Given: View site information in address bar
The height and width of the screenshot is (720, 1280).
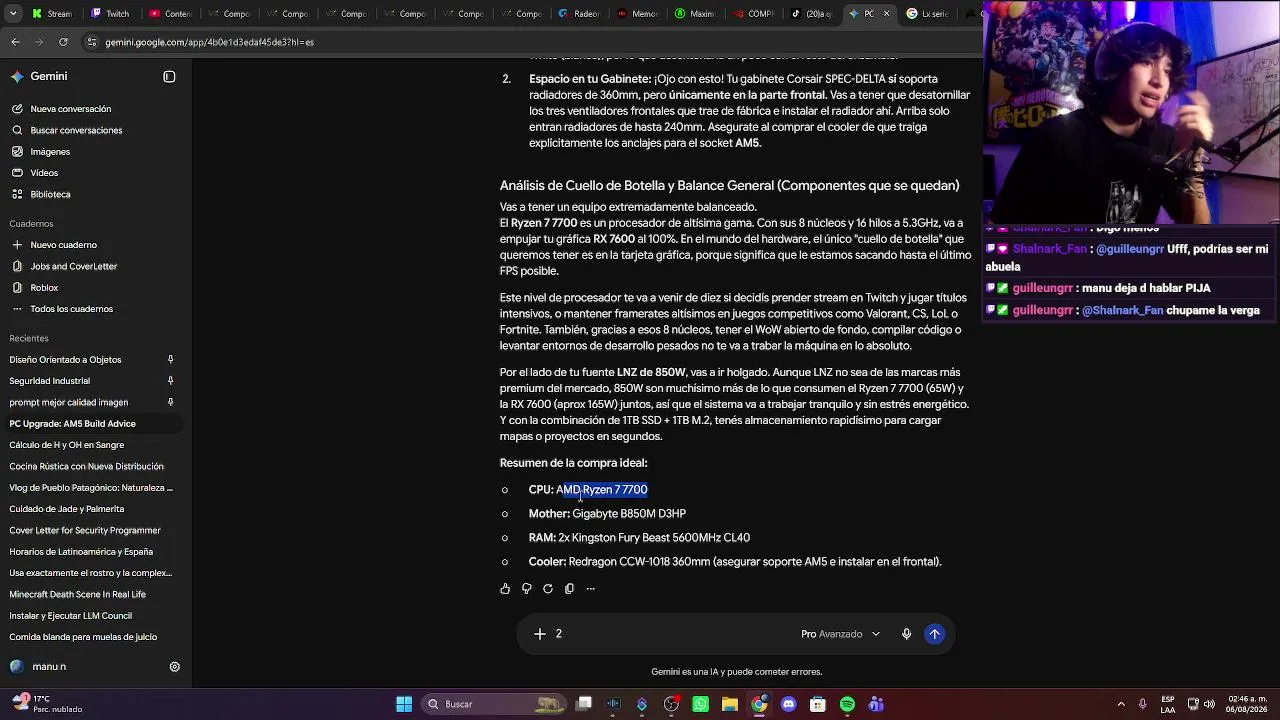Looking at the screenshot, I should point(92,42).
